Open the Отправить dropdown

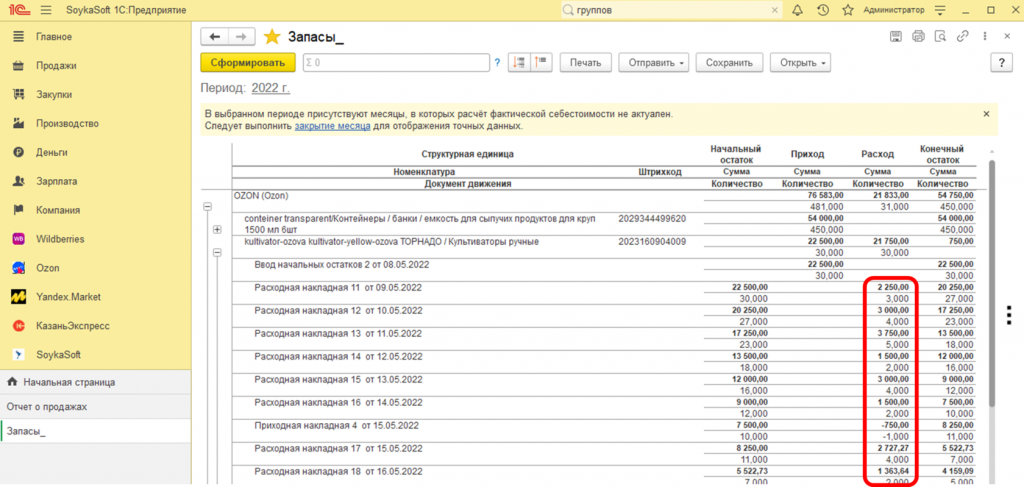(654, 63)
